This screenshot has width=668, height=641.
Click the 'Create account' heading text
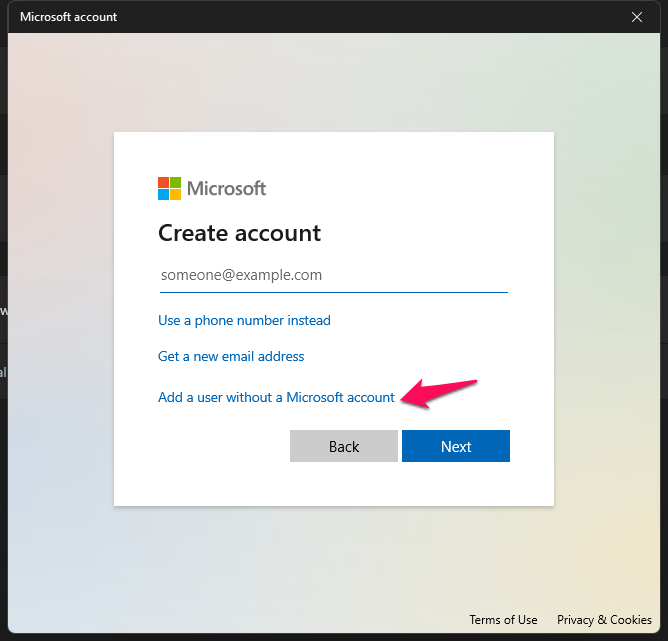click(x=239, y=233)
